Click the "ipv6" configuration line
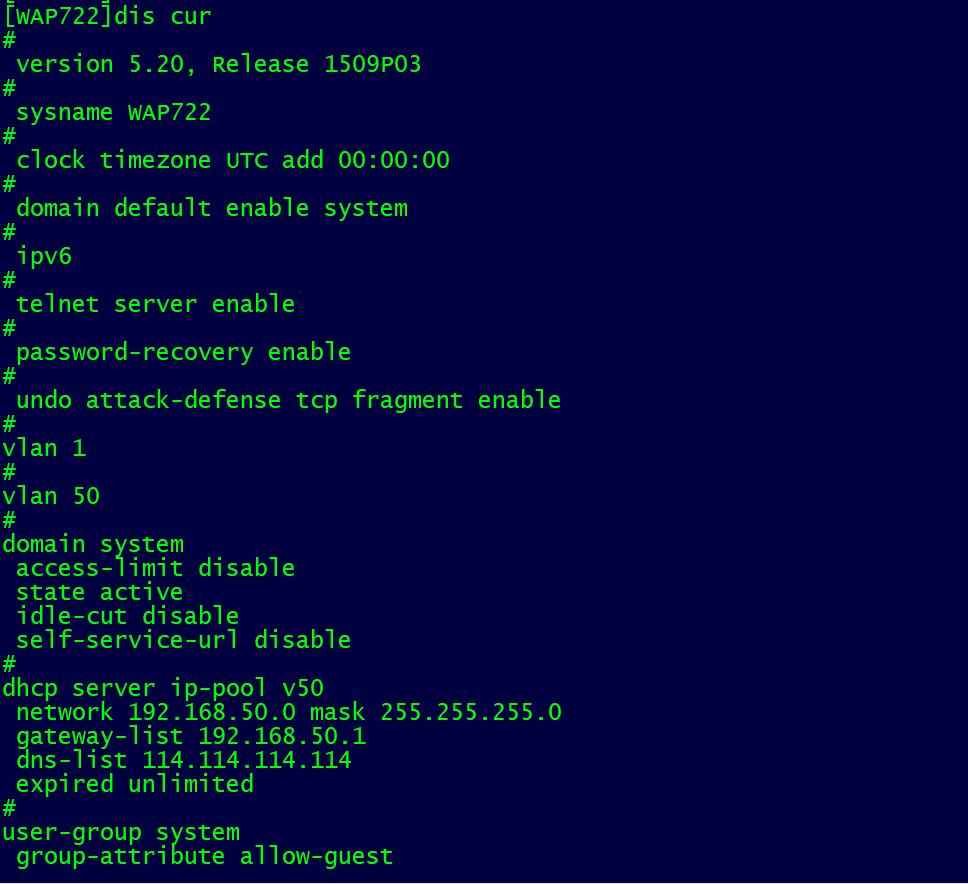The height and width of the screenshot is (884, 968). coord(44,256)
